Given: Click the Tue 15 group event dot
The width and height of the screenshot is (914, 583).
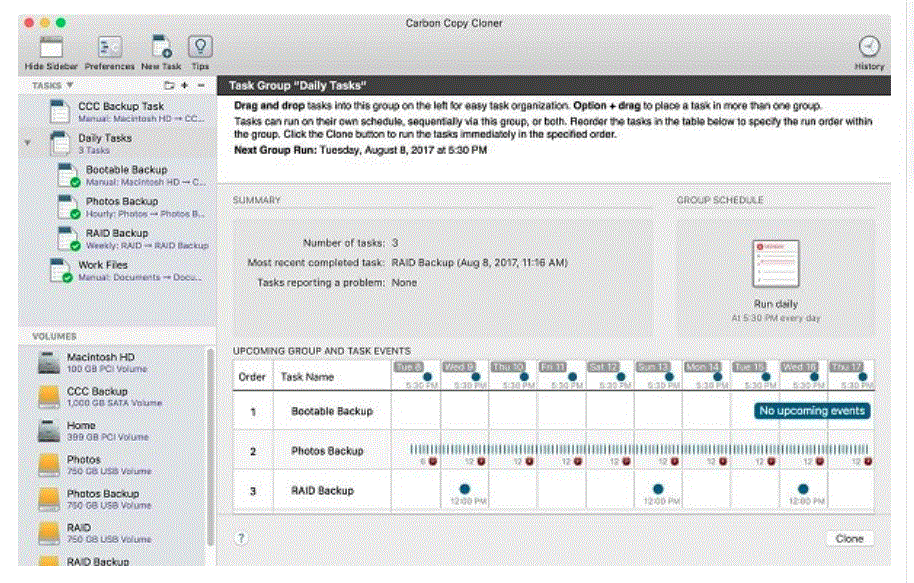Looking at the screenshot, I should (766, 377).
